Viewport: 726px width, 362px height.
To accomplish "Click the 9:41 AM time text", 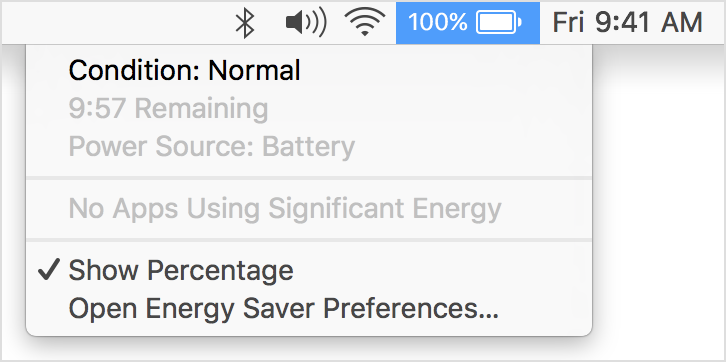I will coord(649,23).
